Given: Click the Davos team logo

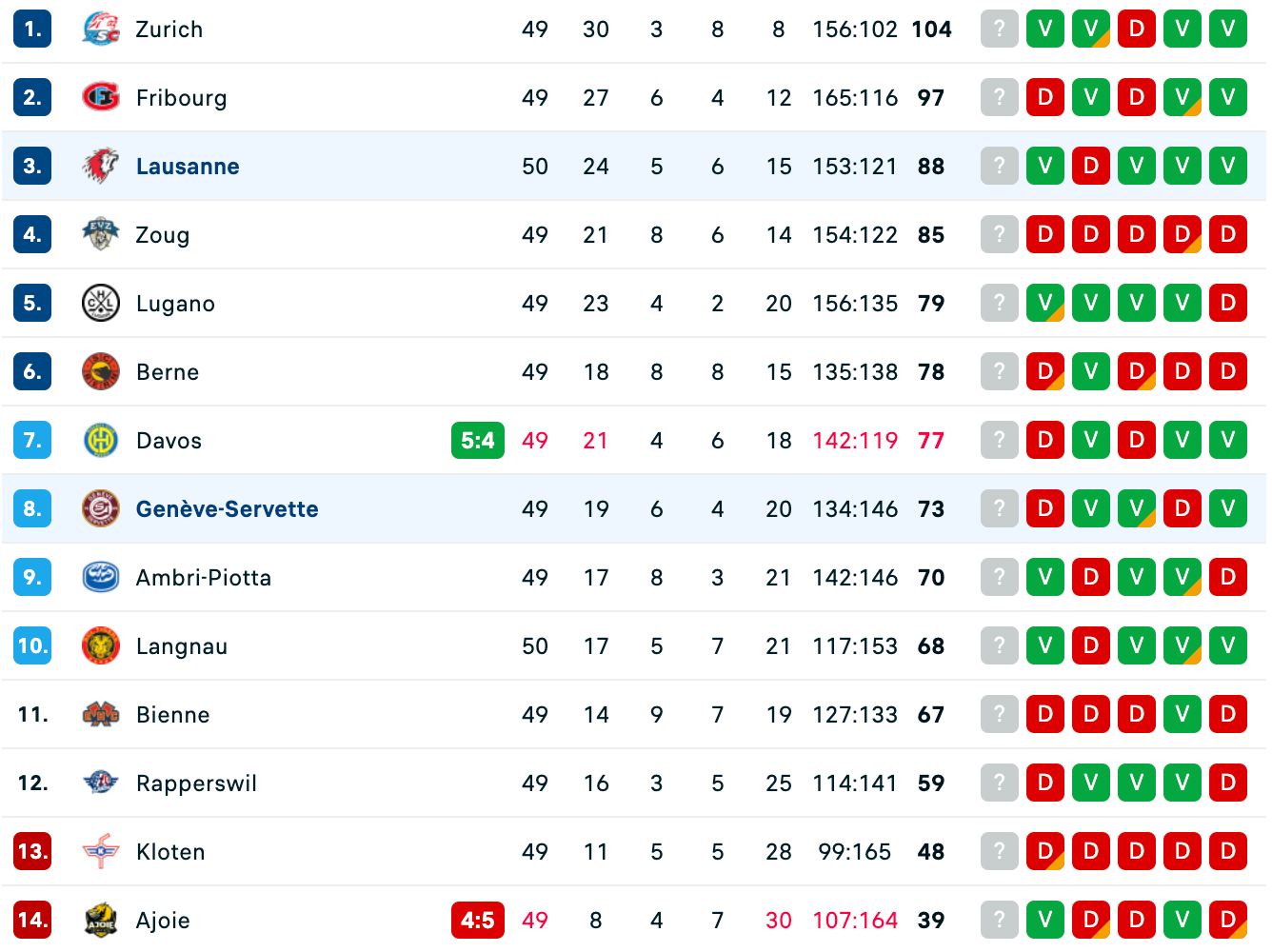Looking at the screenshot, I should pyautogui.click(x=100, y=441).
